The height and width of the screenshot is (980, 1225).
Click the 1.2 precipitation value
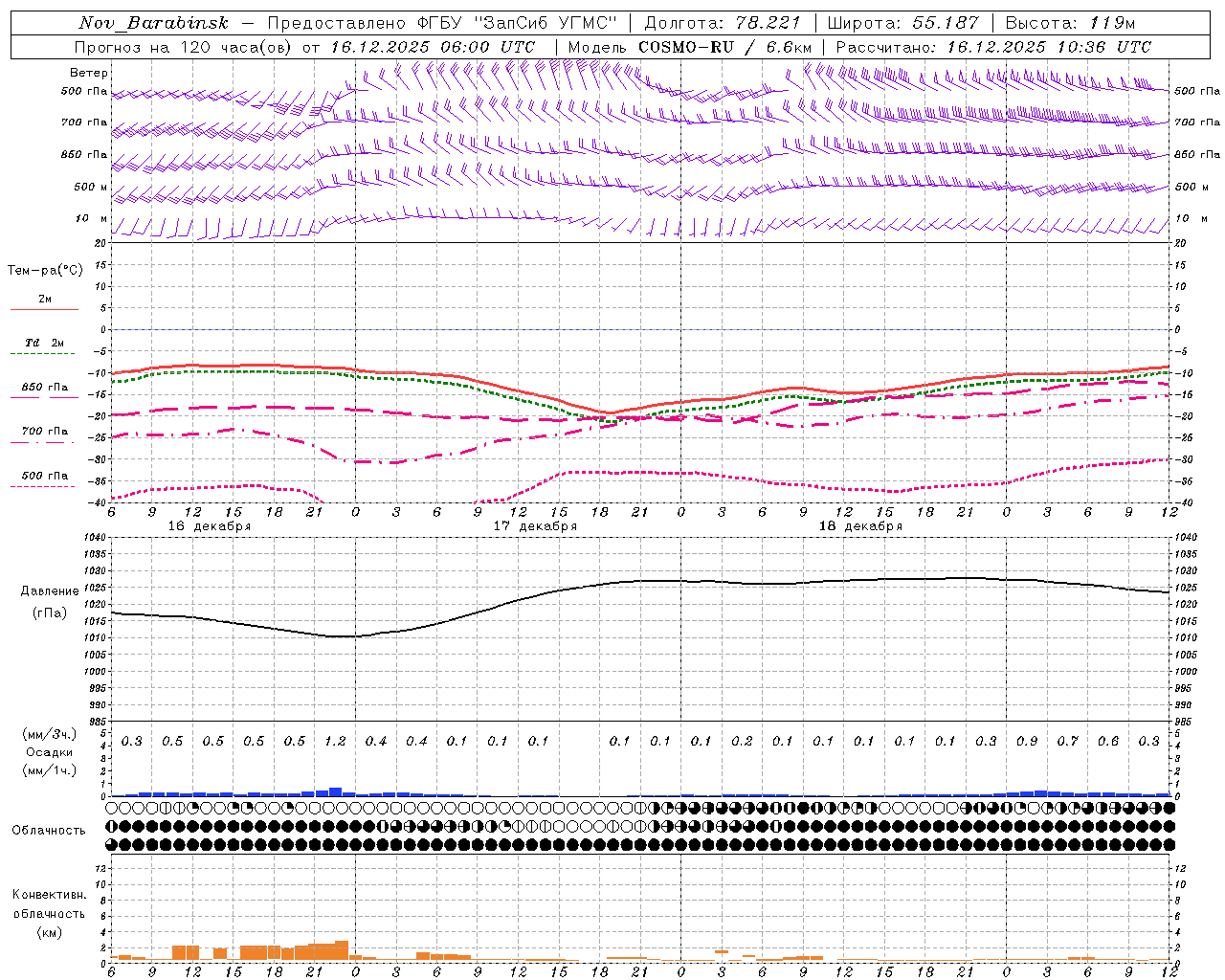pyautogui.click(x=335, y=742)
